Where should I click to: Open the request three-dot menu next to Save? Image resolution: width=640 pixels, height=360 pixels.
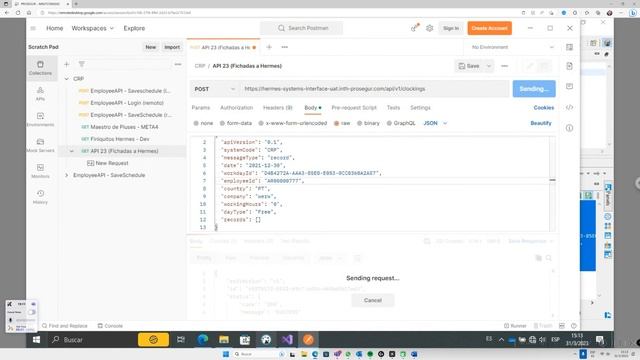tap(504, 66)
